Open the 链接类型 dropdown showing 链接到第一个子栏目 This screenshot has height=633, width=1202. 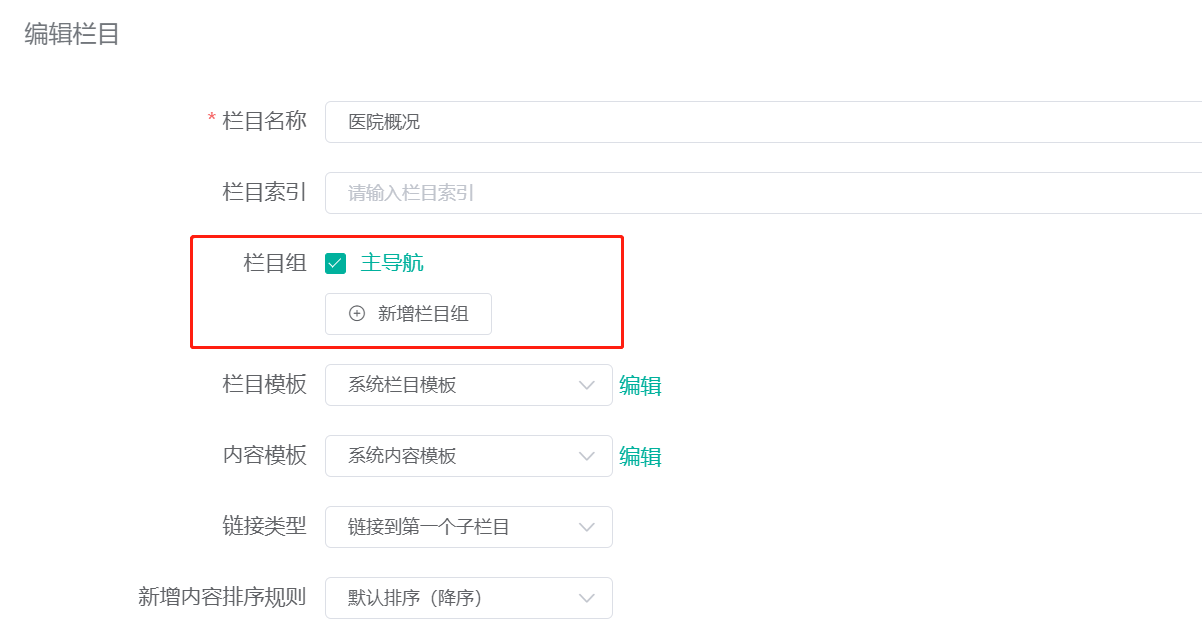[x=468, y=527]
